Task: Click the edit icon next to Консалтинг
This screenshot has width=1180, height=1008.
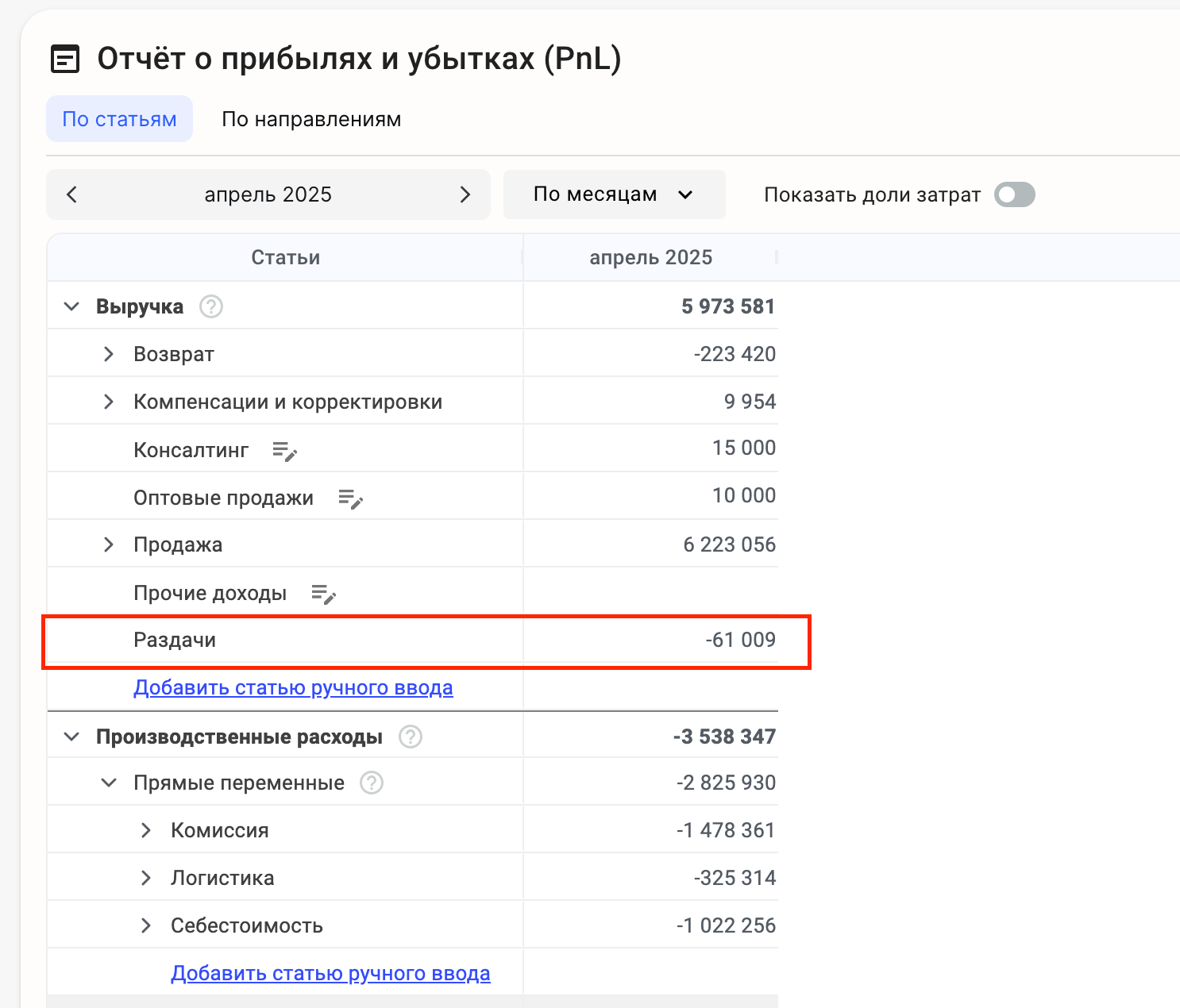Action: click(x=284, y=452)
